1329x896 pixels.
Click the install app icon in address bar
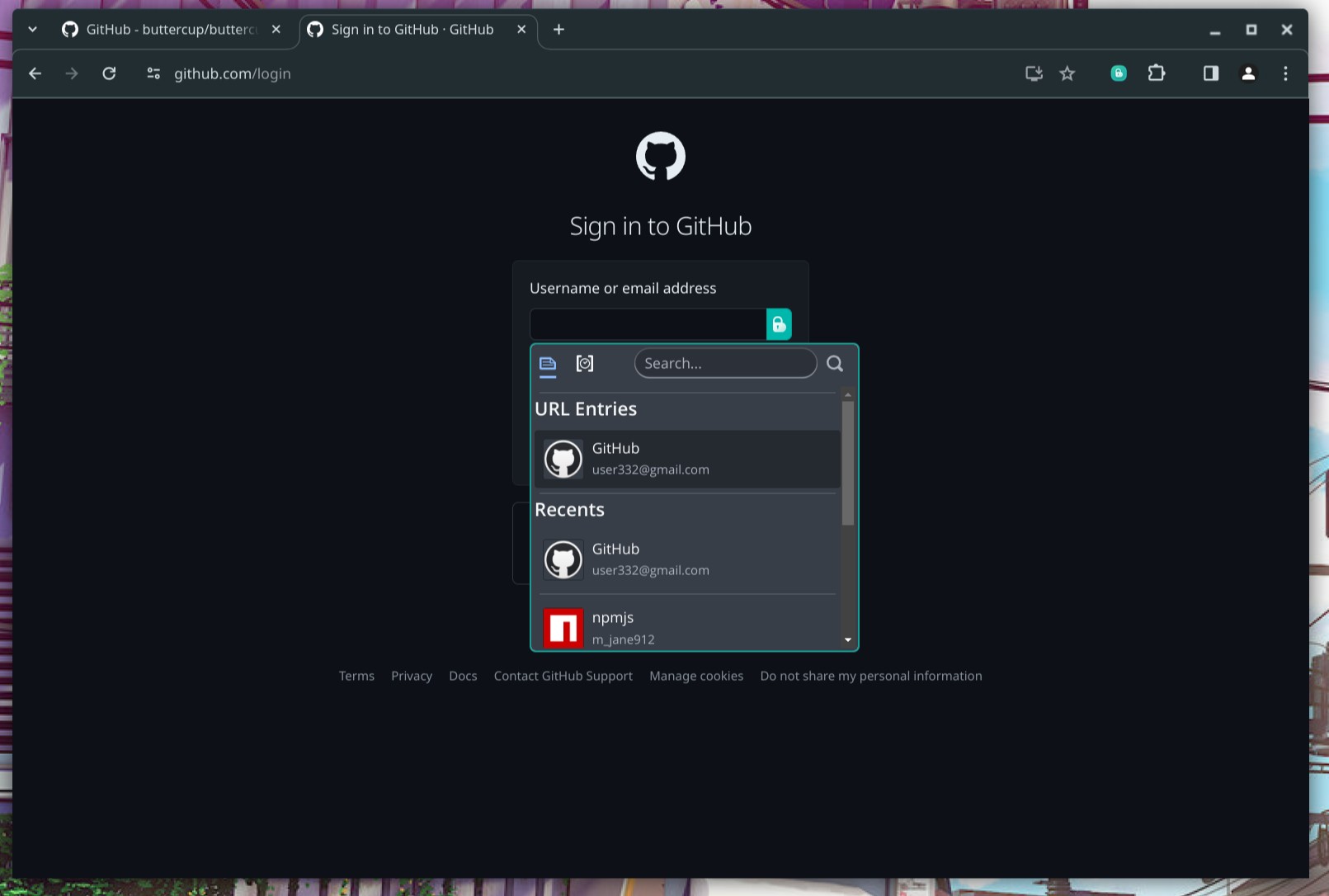pyautogui.click(x=1034, y=73)
